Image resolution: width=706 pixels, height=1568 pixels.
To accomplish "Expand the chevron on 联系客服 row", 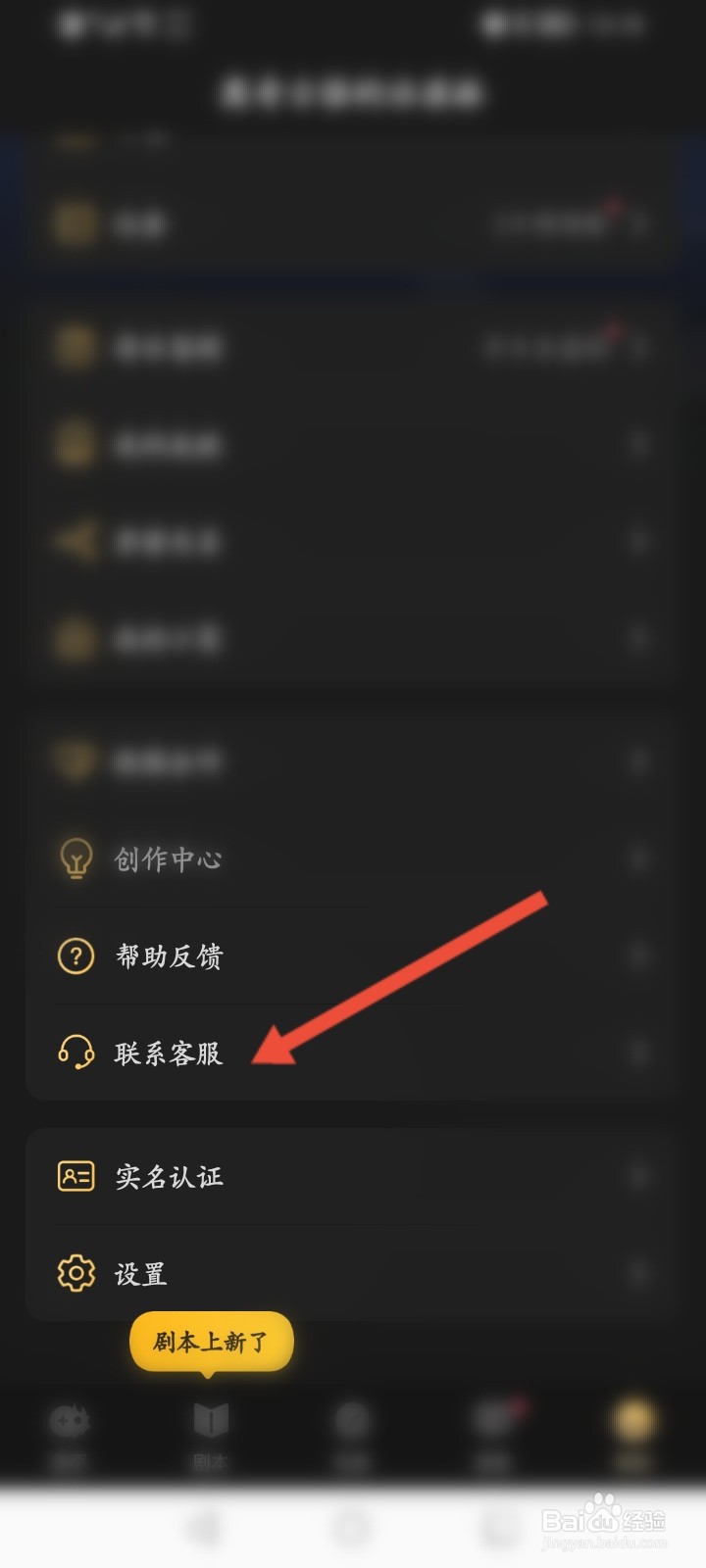I will (638, 1053).
